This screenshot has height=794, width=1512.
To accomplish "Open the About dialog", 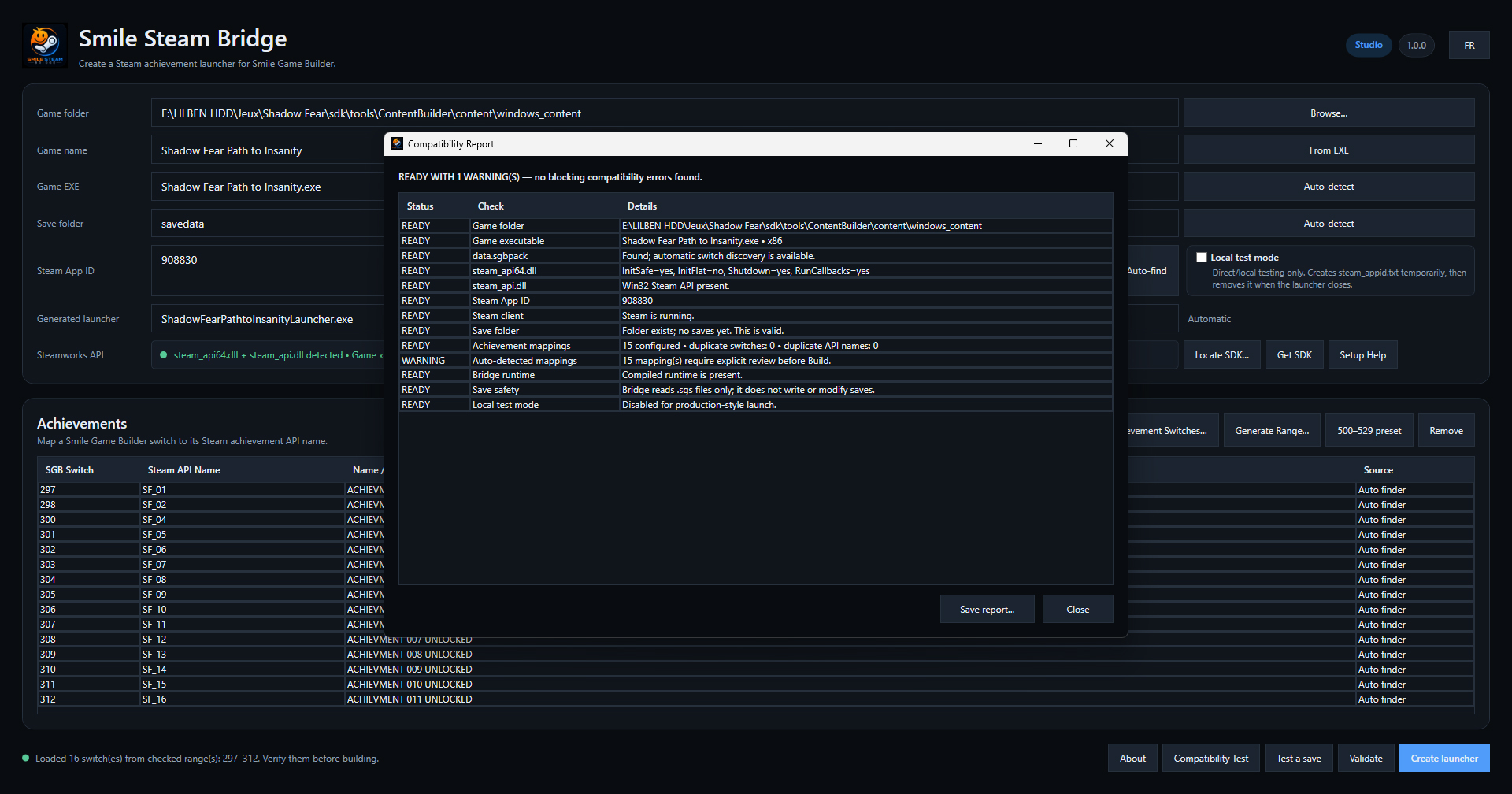I will pyautogui.click(x=1133, y=758).
